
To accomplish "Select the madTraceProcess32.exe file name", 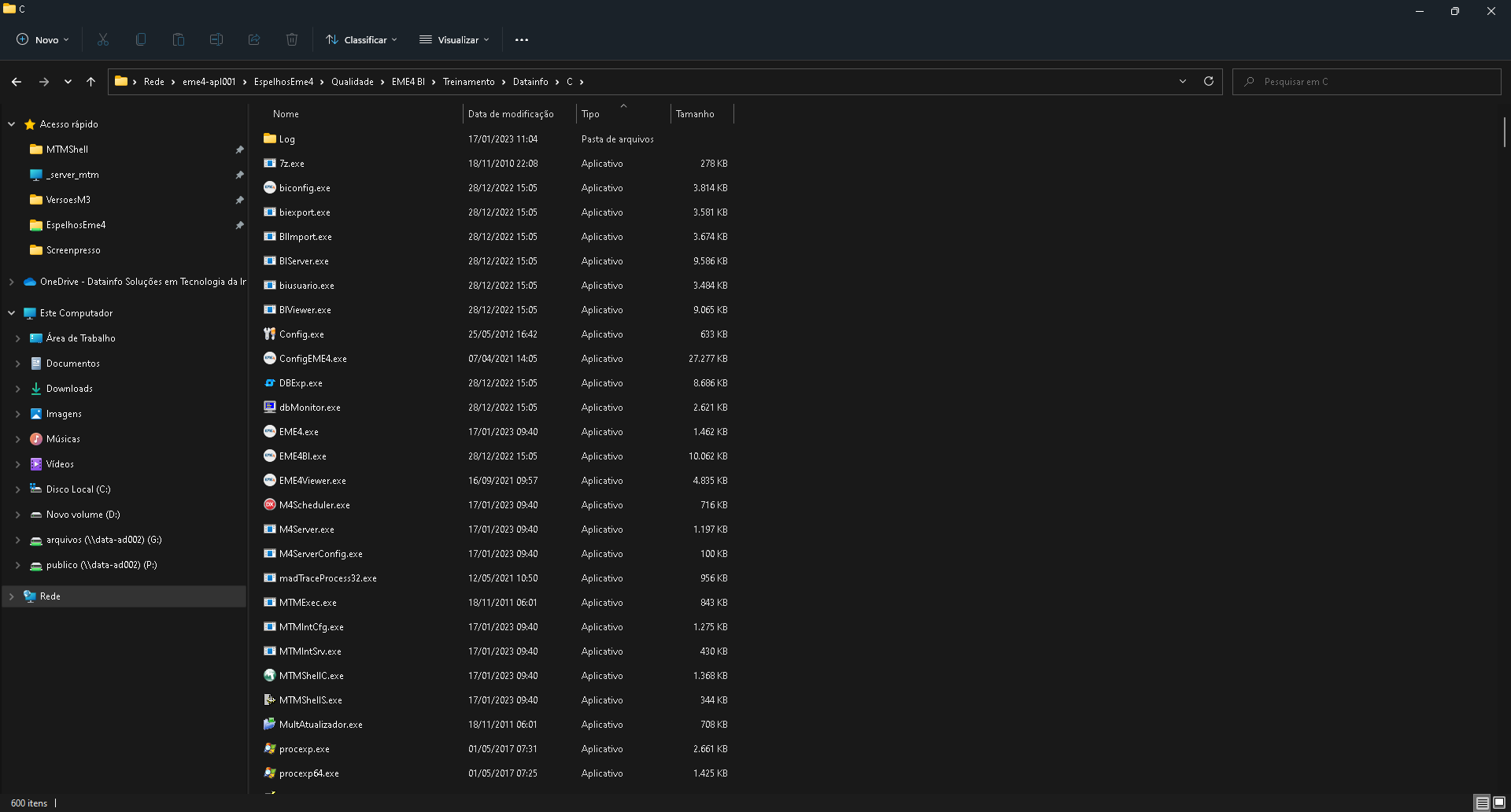I will click(x=327, y=578).
